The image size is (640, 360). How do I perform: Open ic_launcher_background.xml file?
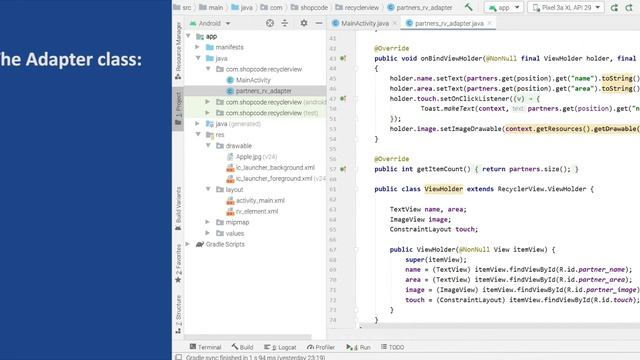coord(270,168)
